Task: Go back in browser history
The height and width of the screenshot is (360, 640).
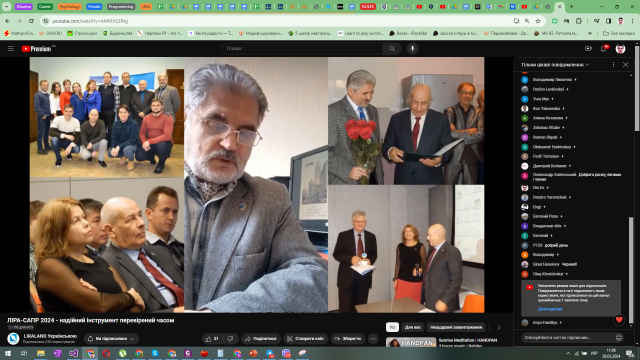Action: [7, 21]
